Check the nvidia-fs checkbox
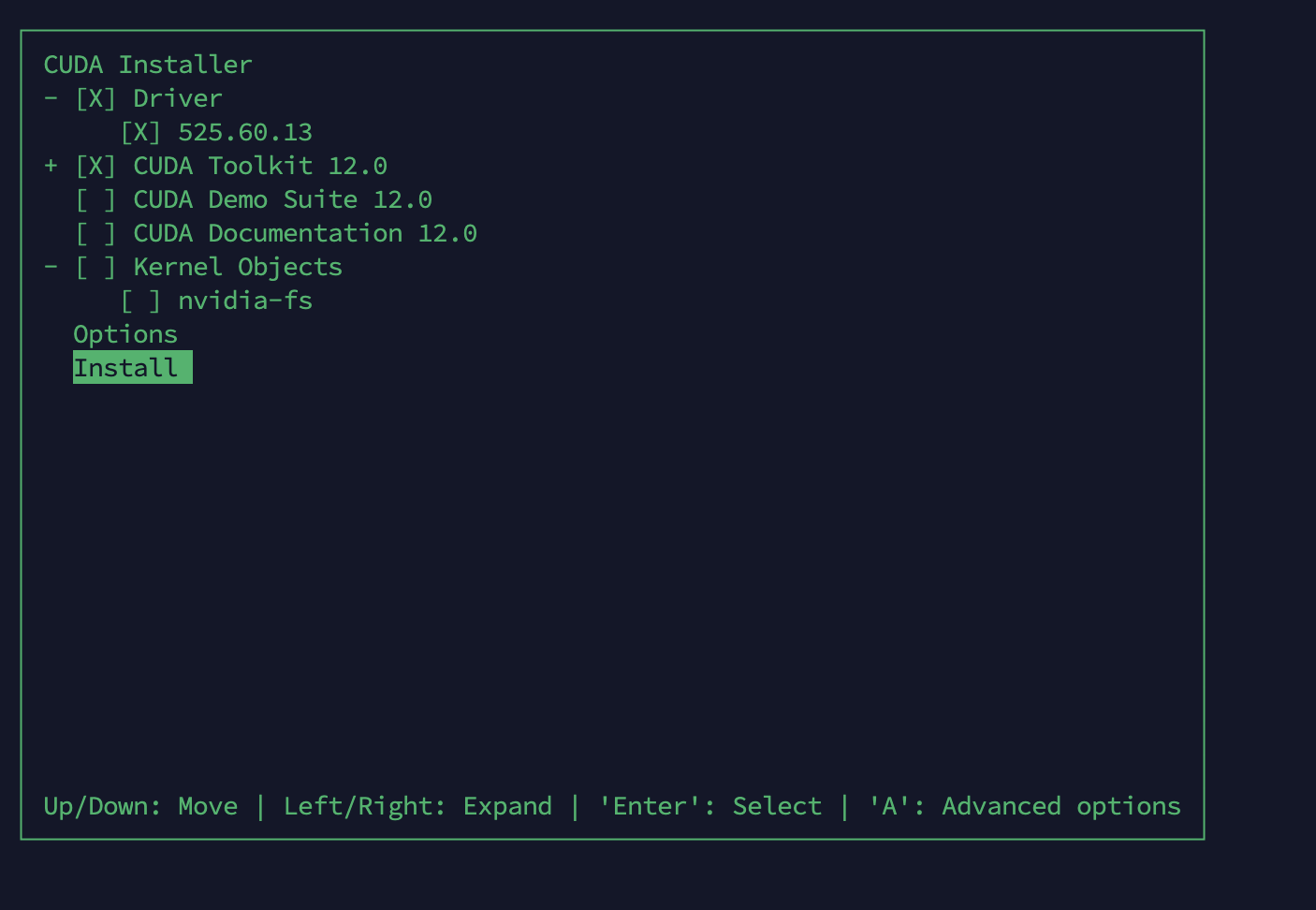Image resolution: width=1316 pixels, height=910 pixels. (x=140, y=301)
